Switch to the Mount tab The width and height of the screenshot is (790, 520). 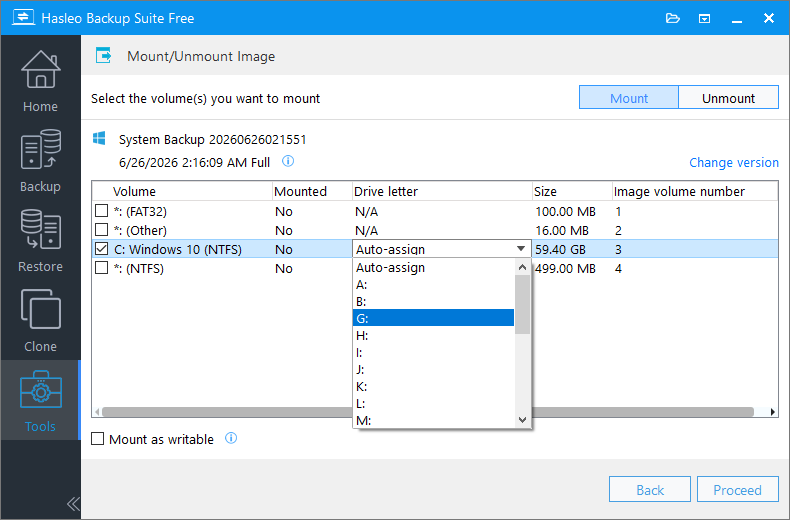point(629,98)
